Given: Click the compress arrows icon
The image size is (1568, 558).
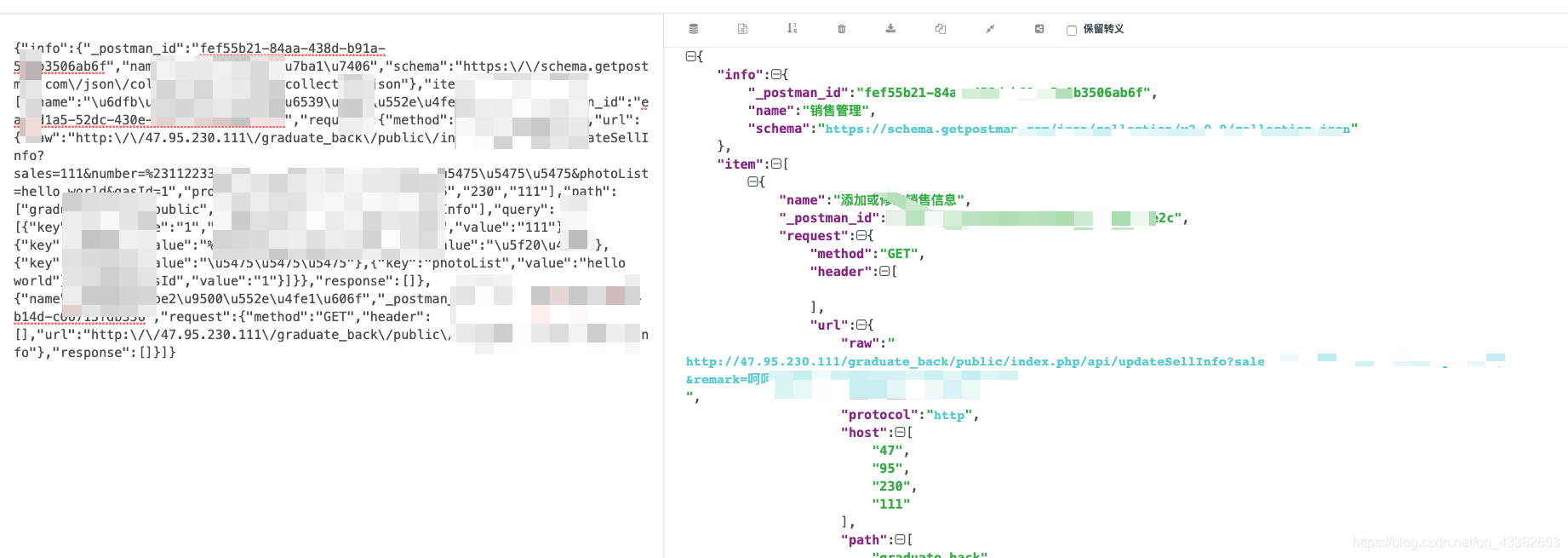Looking at the screenshot, I should pyautogui.click(x=990, y=29).
